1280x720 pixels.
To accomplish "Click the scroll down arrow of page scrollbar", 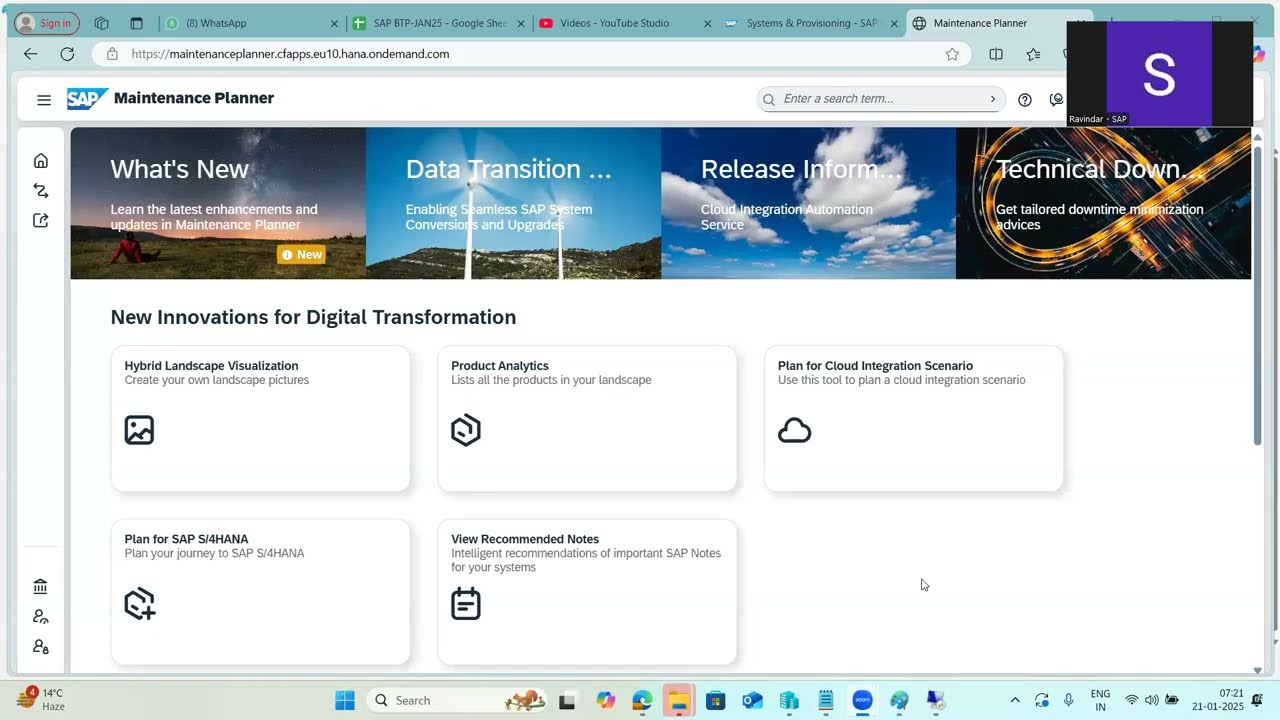I will coord(1258,670).
